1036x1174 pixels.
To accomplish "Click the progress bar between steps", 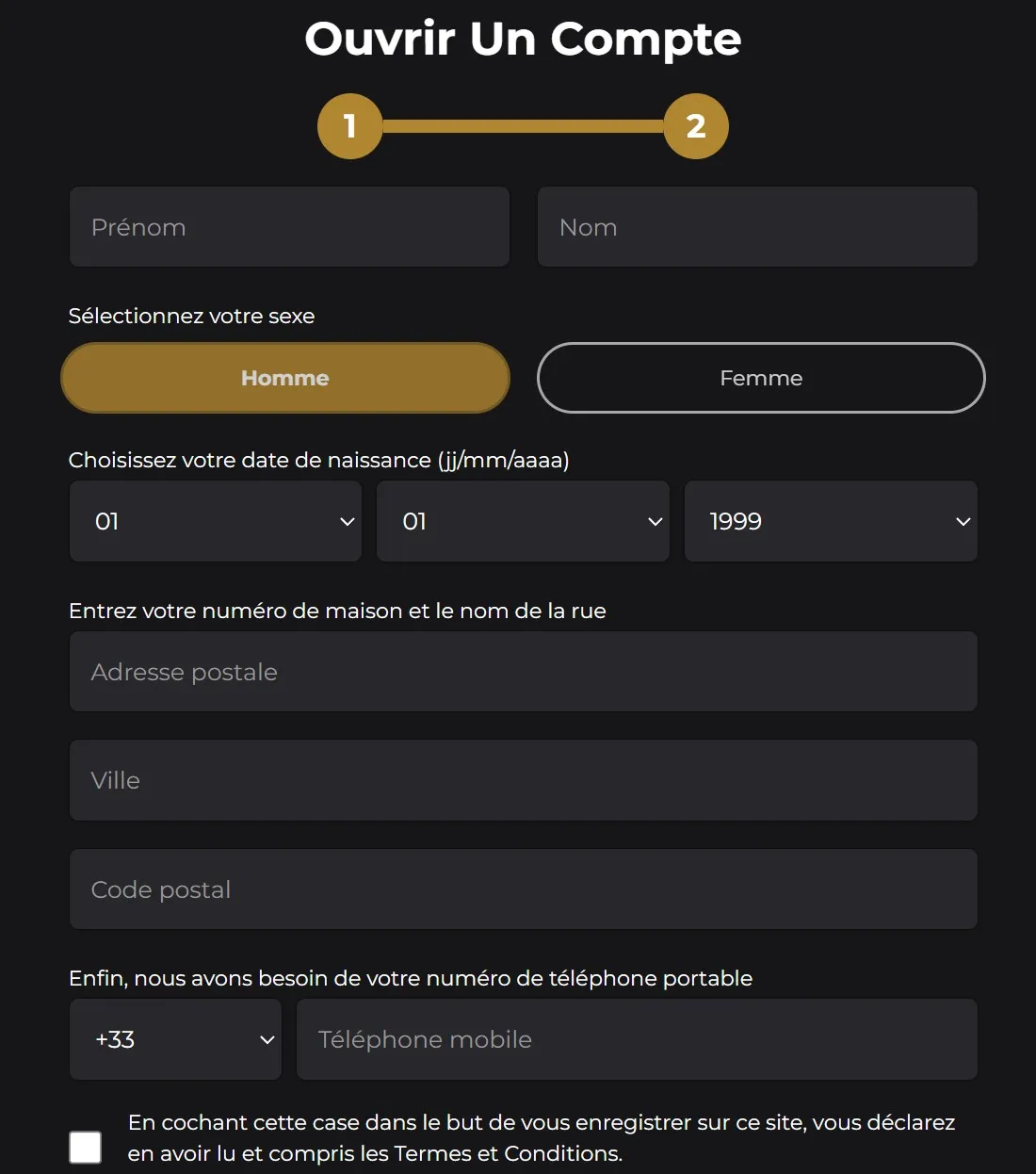I will [523, 126].
